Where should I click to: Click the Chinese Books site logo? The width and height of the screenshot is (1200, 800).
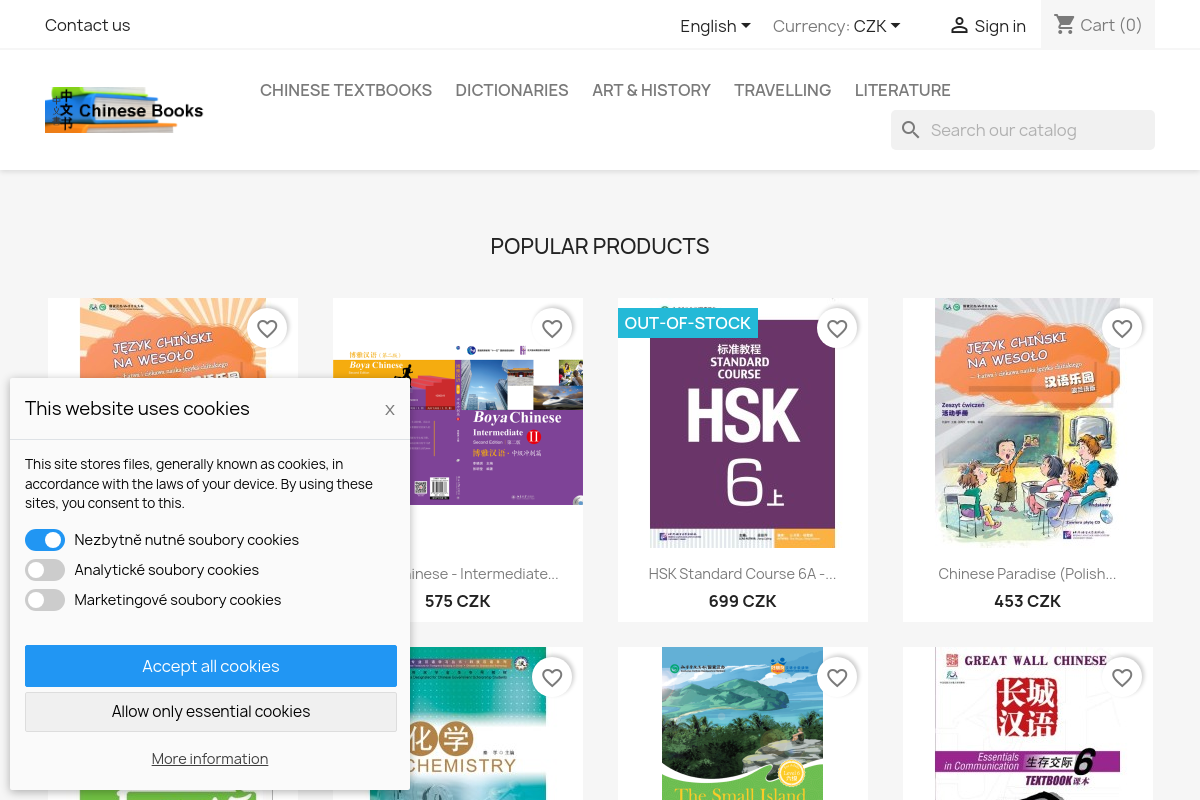124,110
